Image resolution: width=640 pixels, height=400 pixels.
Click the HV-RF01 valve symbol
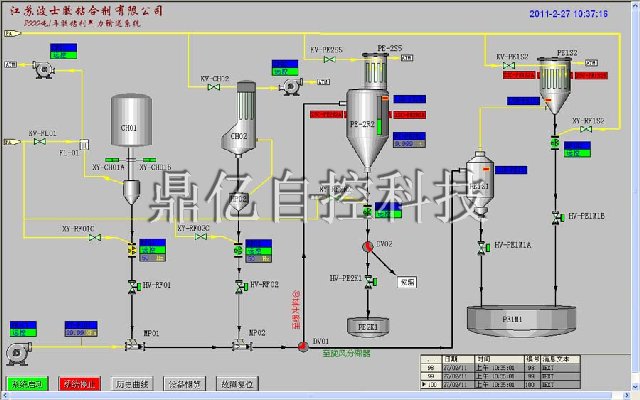click(x=132, y=288)
